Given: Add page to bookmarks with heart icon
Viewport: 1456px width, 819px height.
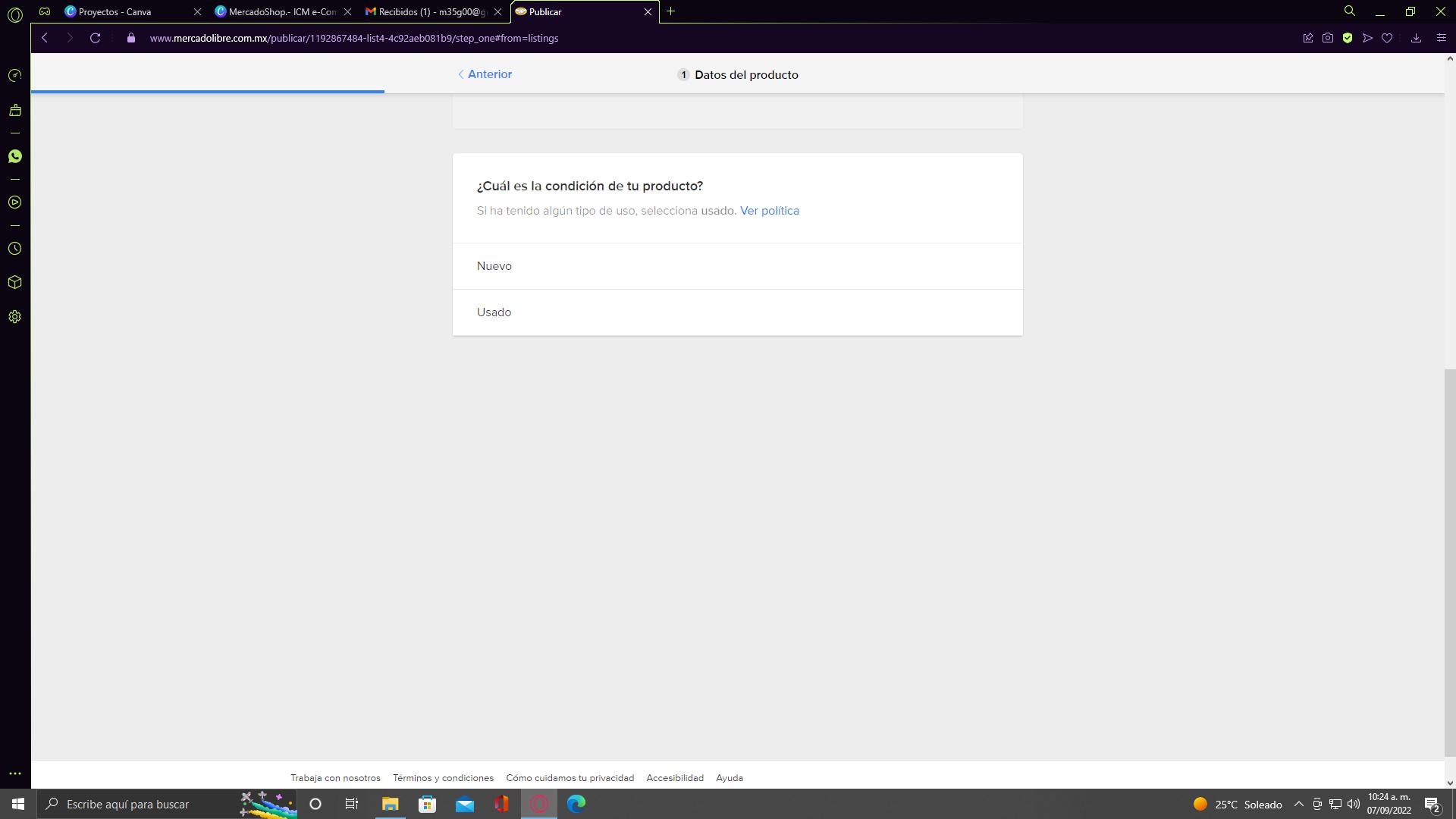Looking at the screenshot, I should [x=1387, y=38].
